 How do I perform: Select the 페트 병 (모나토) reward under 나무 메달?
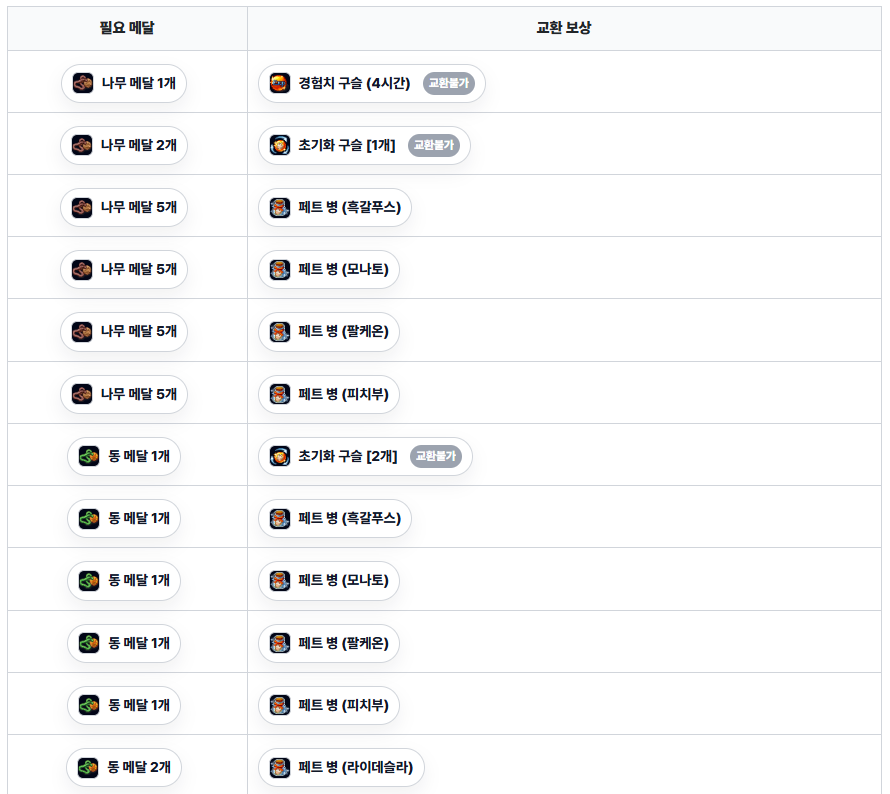329,269
